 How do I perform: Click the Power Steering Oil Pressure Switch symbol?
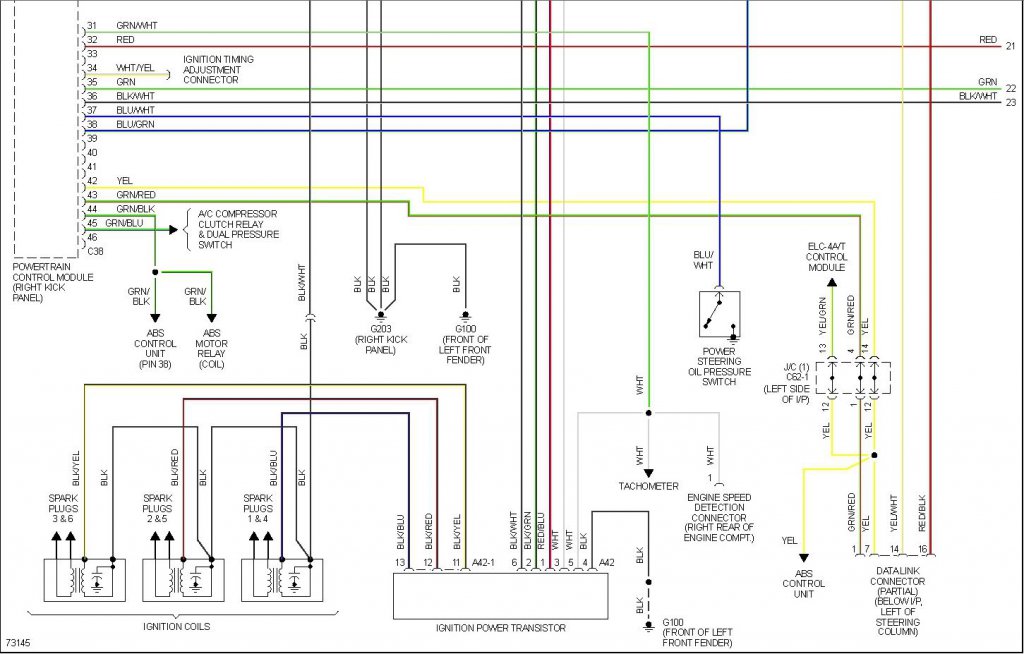coord(719,314)
